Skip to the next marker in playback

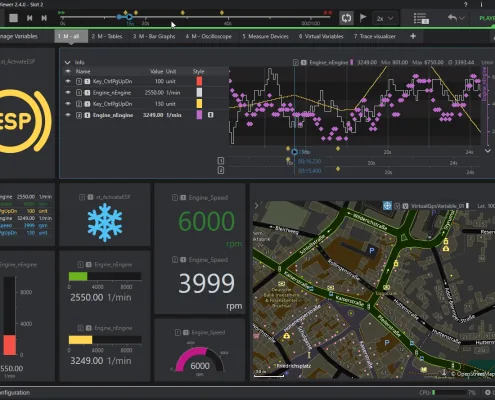pos(44,18)
